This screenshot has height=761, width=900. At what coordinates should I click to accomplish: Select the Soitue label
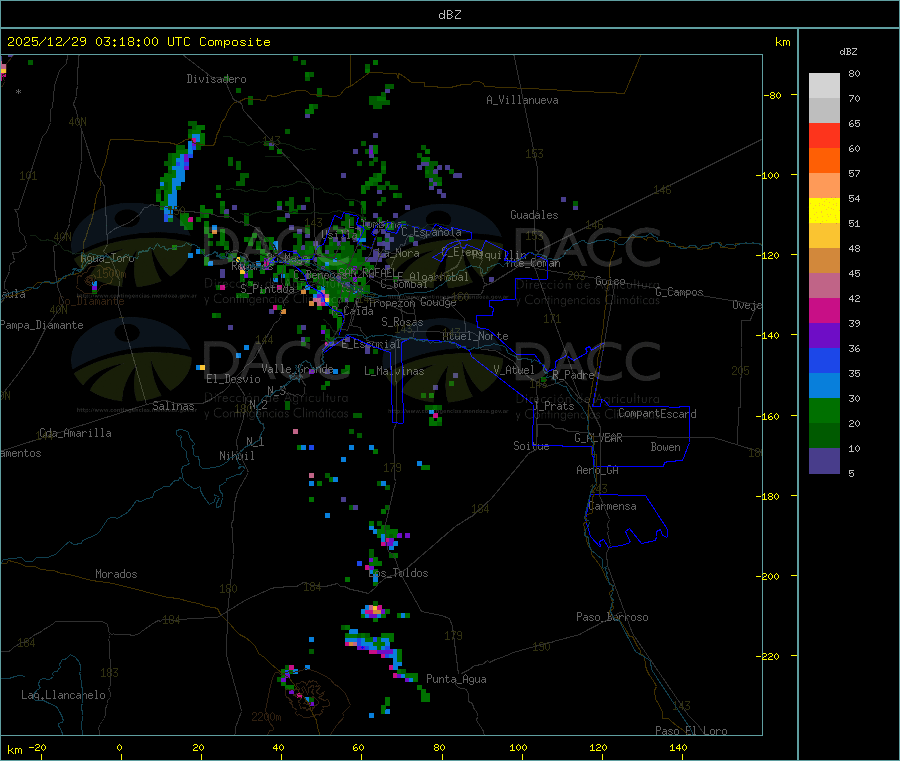tap(531, 446)
